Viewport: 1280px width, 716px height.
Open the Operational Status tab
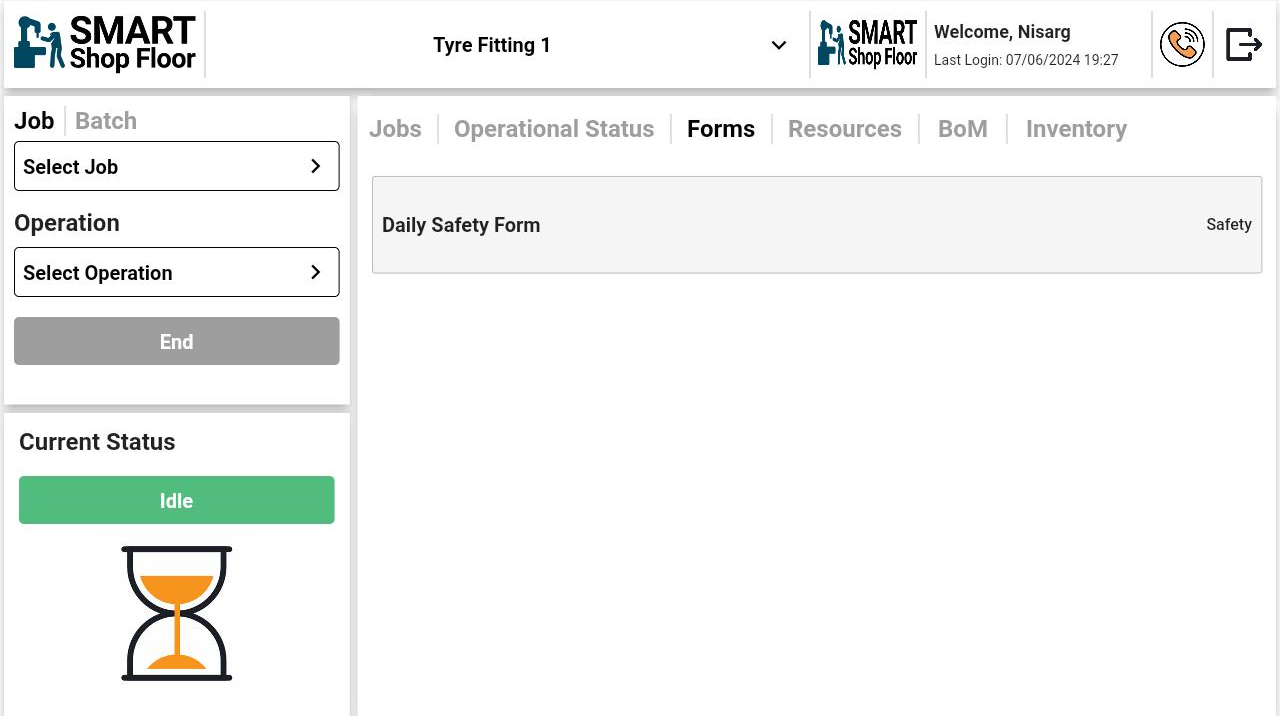click(554, 129)
